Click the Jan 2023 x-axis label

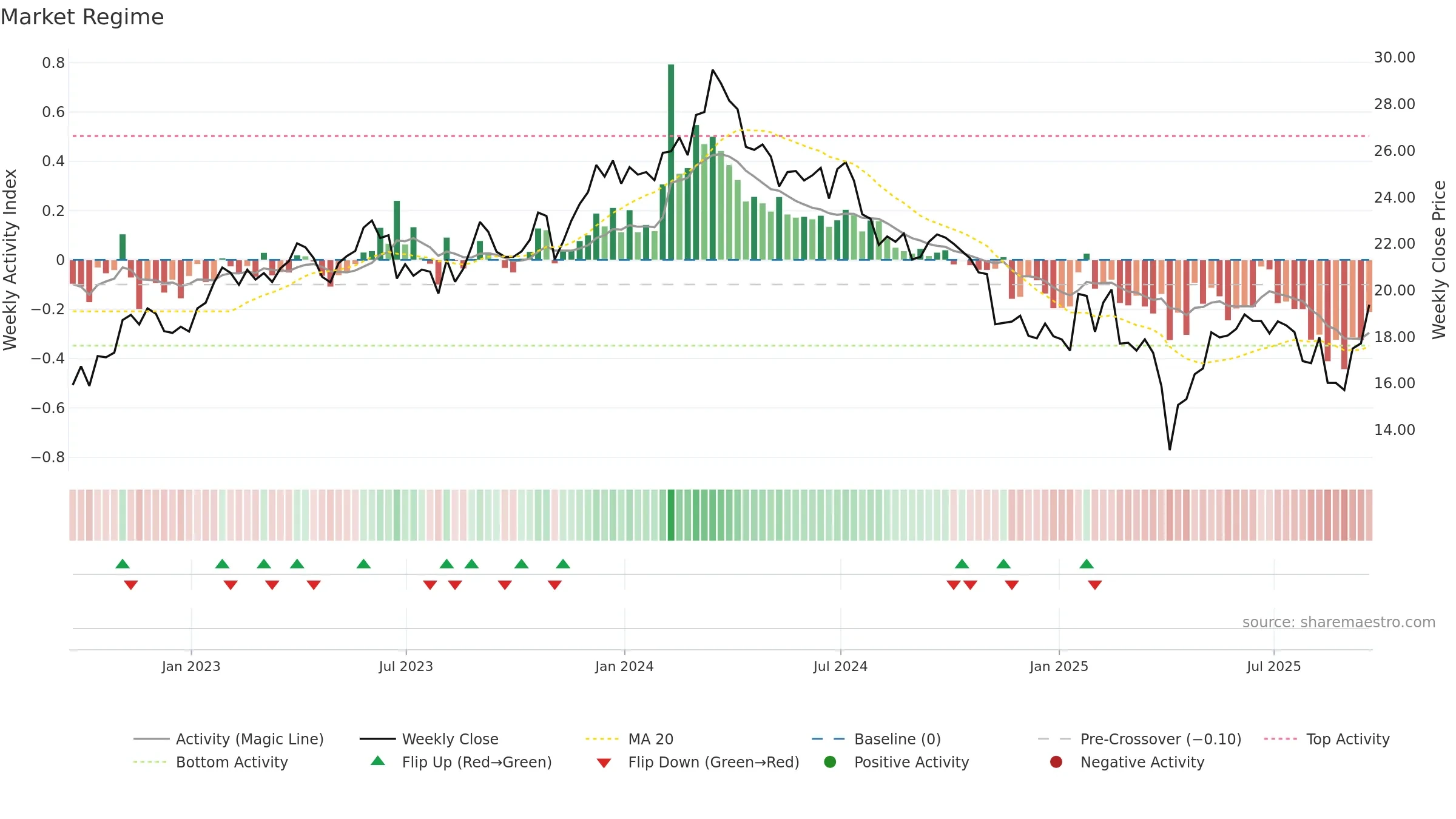coord(191,666)
